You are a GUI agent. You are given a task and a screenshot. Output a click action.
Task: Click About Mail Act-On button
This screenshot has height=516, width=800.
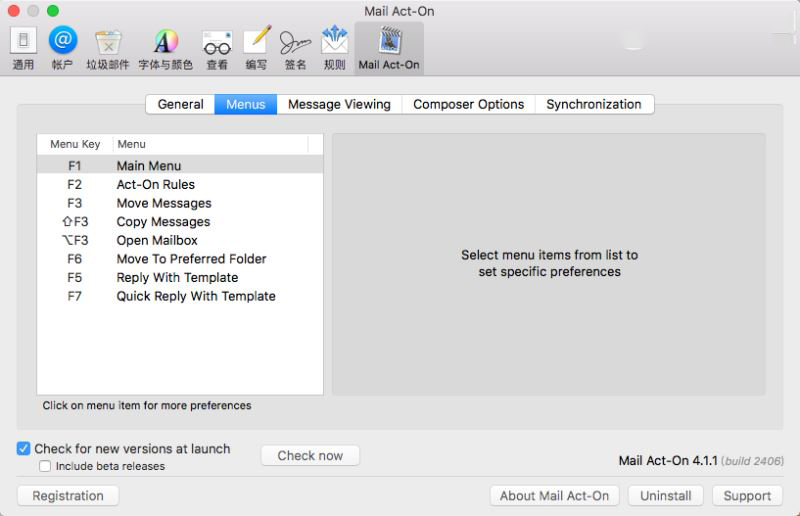point(555,496)
